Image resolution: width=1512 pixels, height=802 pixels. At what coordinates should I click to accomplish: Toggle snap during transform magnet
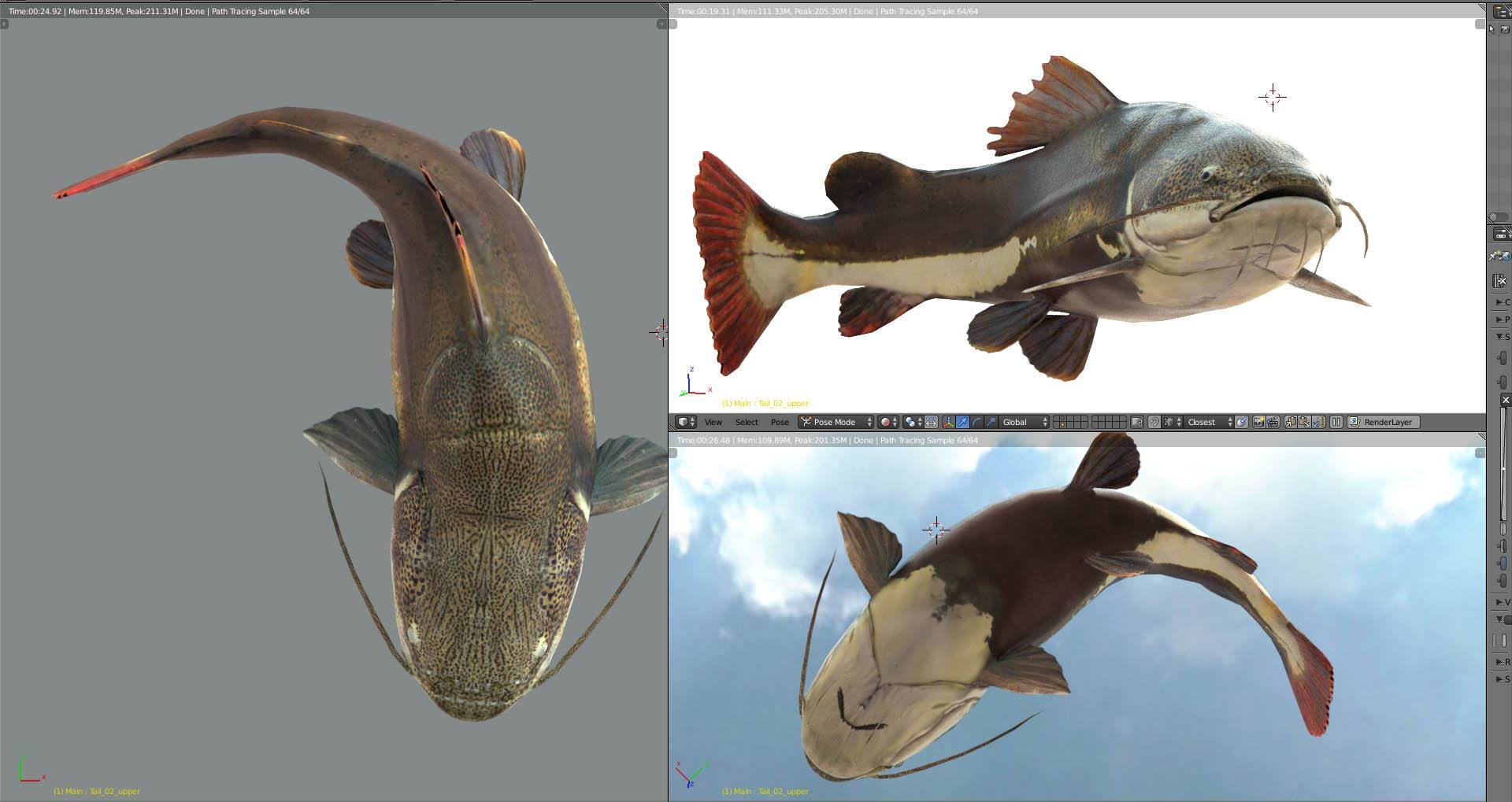click(1154, 422)
